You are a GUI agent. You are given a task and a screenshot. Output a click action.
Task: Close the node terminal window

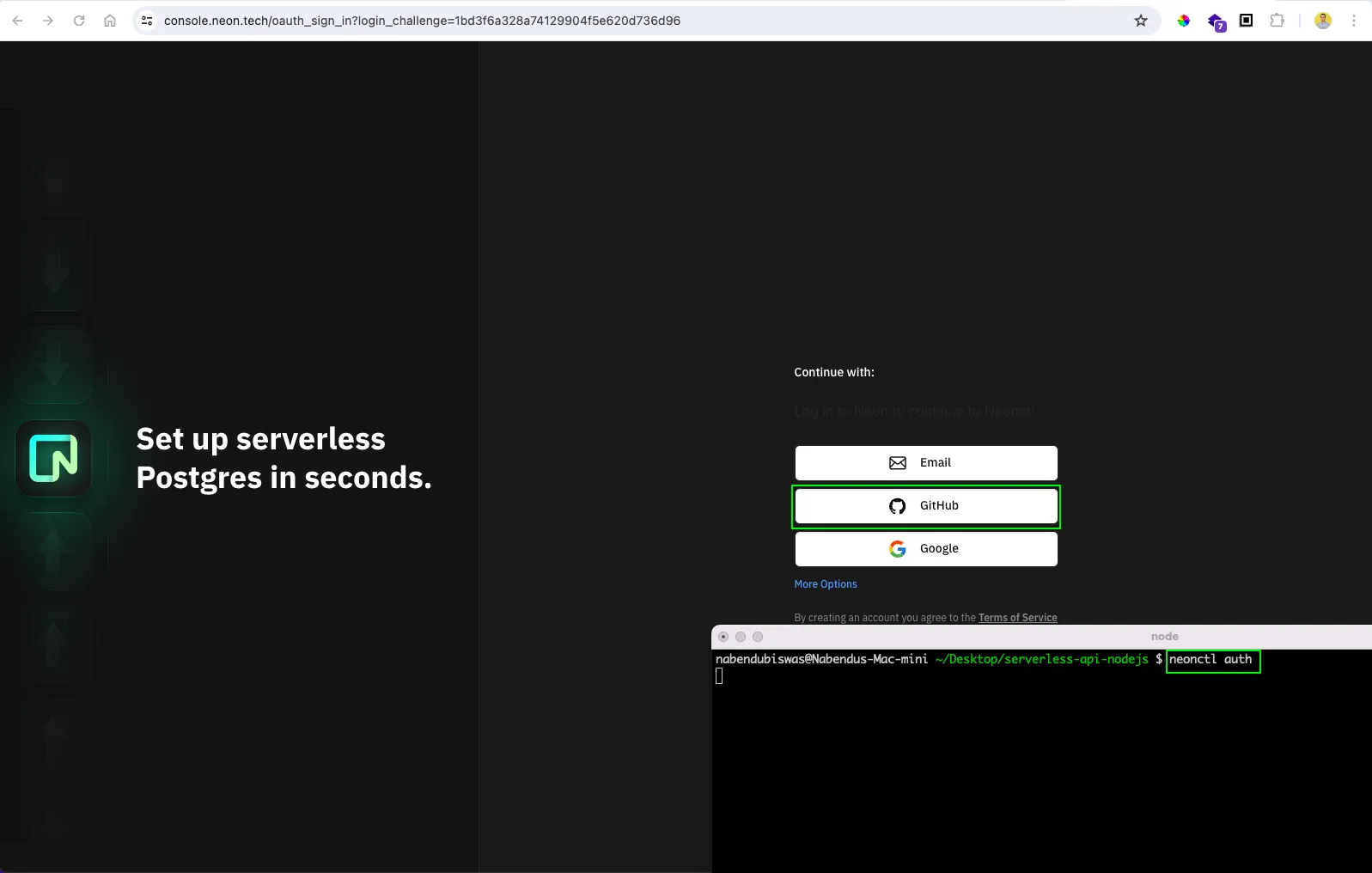[x=723, y=637]
